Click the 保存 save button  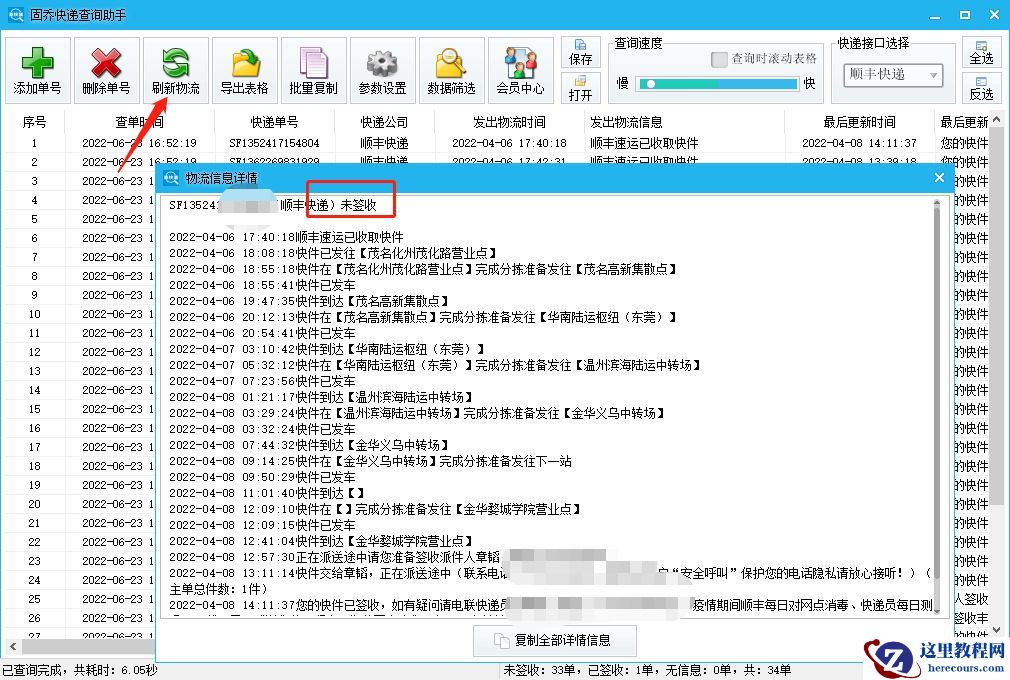click(x=580, y=52)
